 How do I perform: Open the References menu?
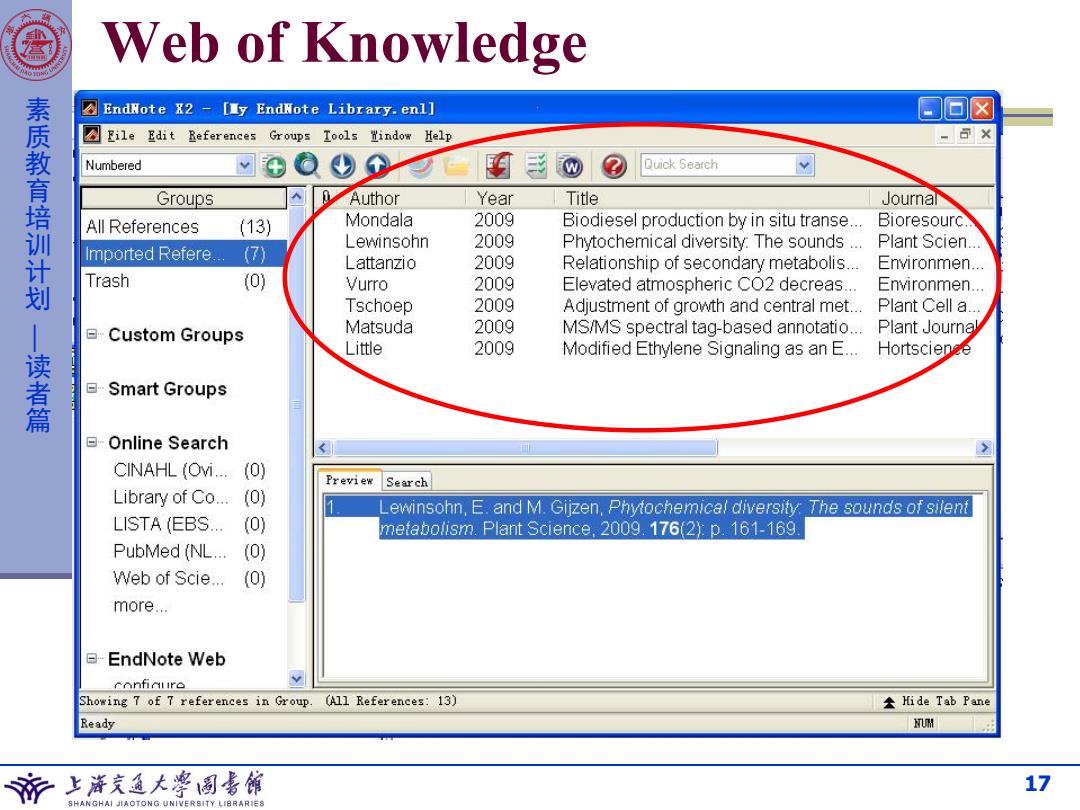[222, 136]
